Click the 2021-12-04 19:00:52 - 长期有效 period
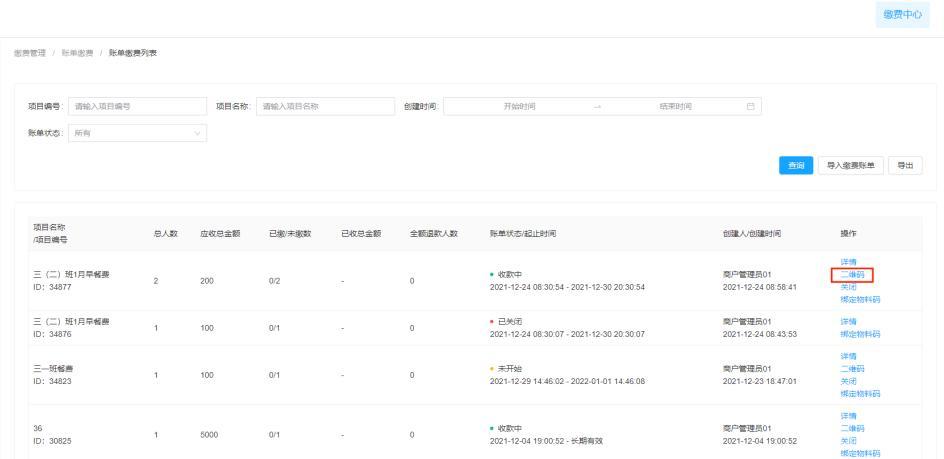 [x=547, y=441]
